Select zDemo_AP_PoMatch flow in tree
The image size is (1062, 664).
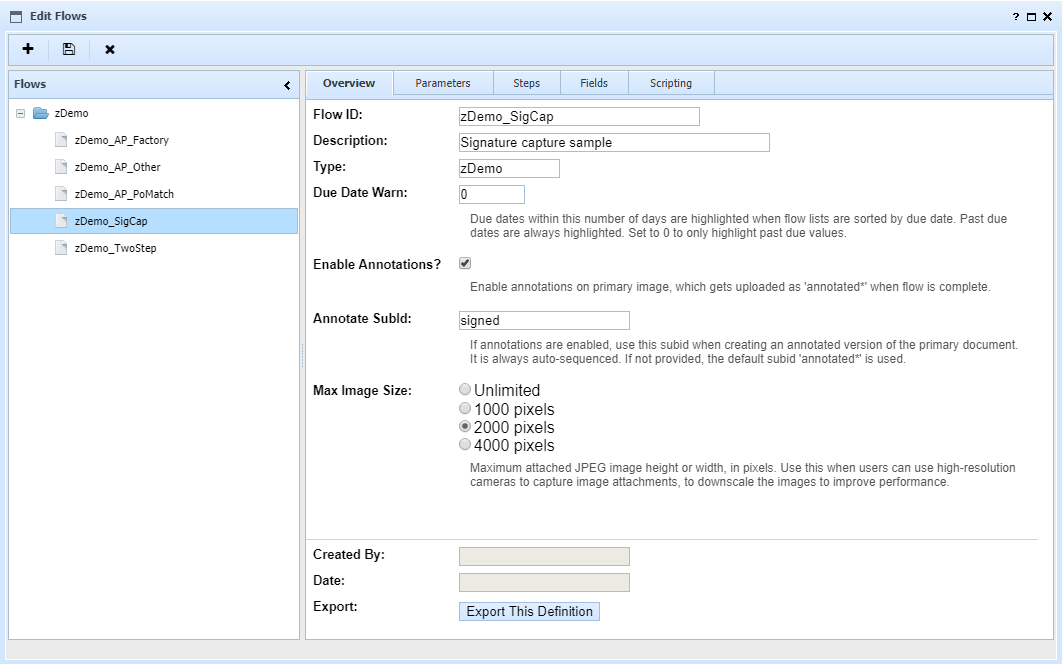click(x=124, y=194)
